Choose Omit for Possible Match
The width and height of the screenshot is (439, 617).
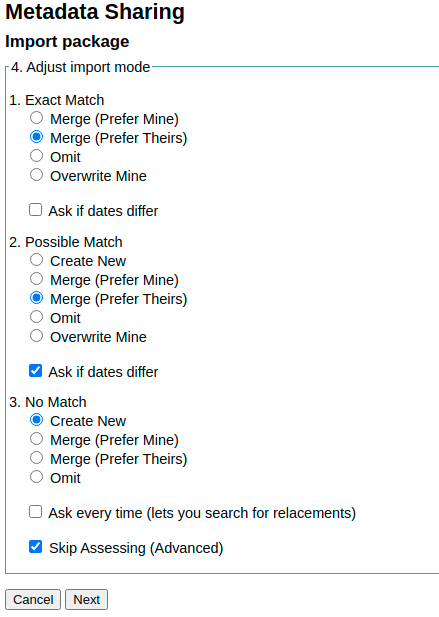pos(36,316)
